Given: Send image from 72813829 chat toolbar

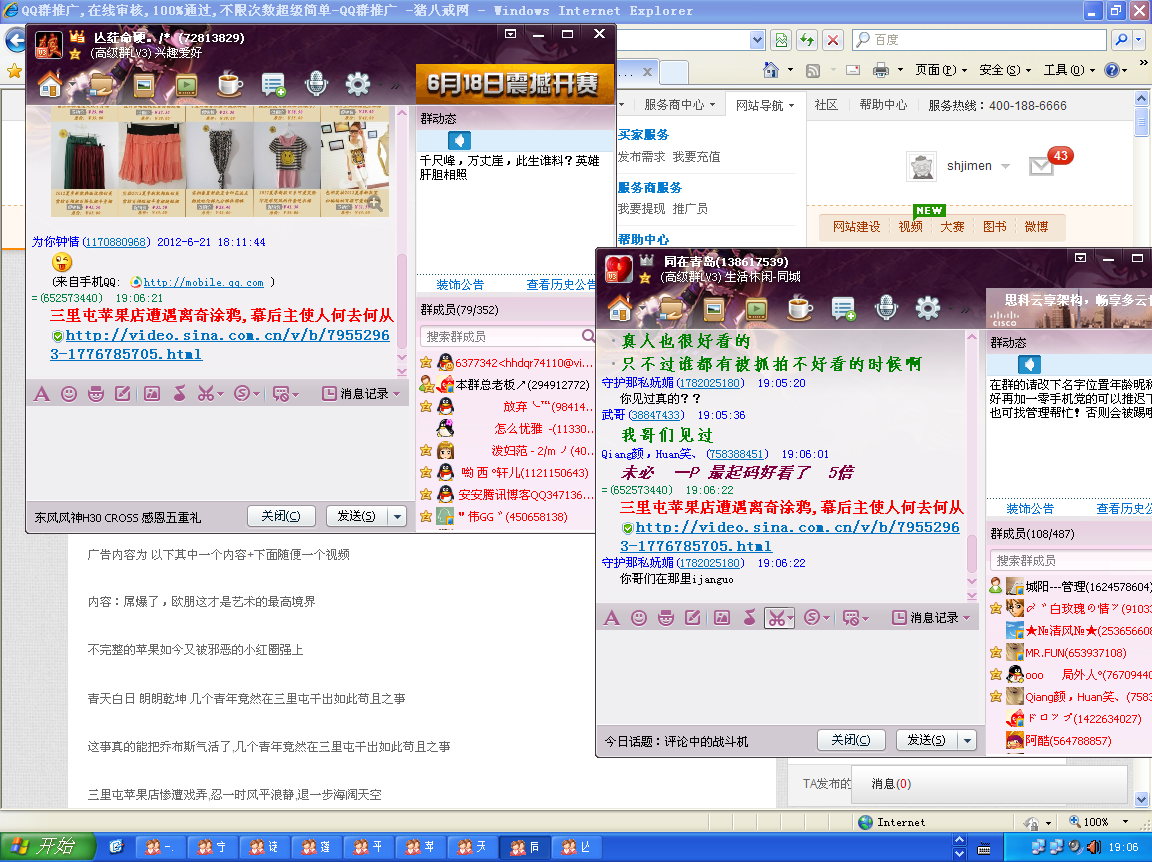Looking at the screenshot, I should [x=152, y=394].
